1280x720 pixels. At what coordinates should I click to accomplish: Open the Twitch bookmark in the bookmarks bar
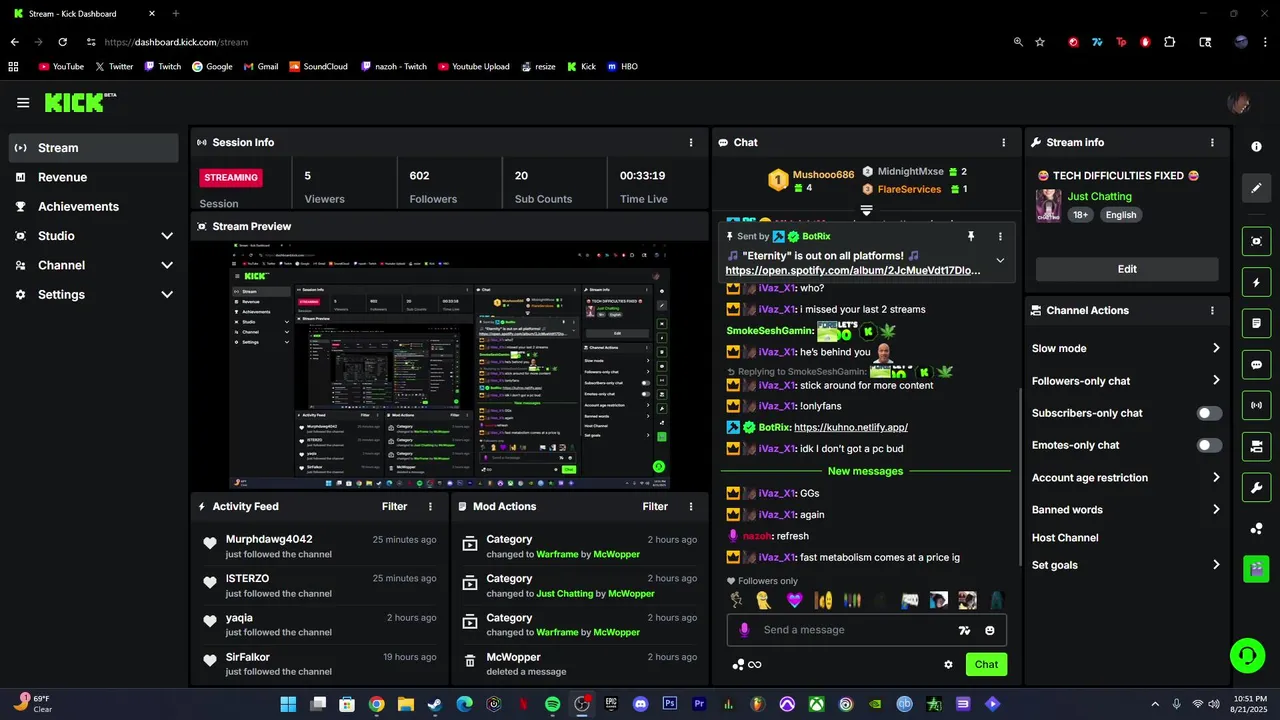(163, 67)
